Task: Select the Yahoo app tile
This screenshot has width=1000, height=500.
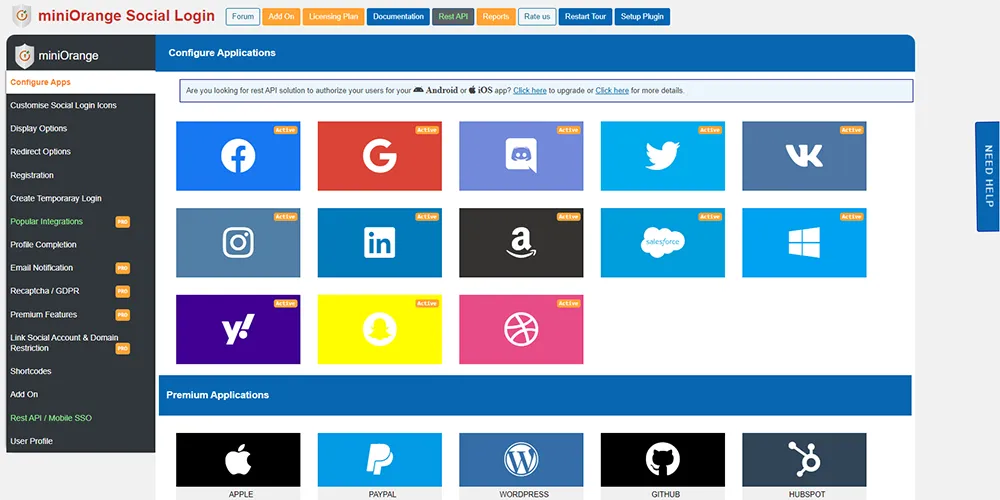Action: pos(238,329)
